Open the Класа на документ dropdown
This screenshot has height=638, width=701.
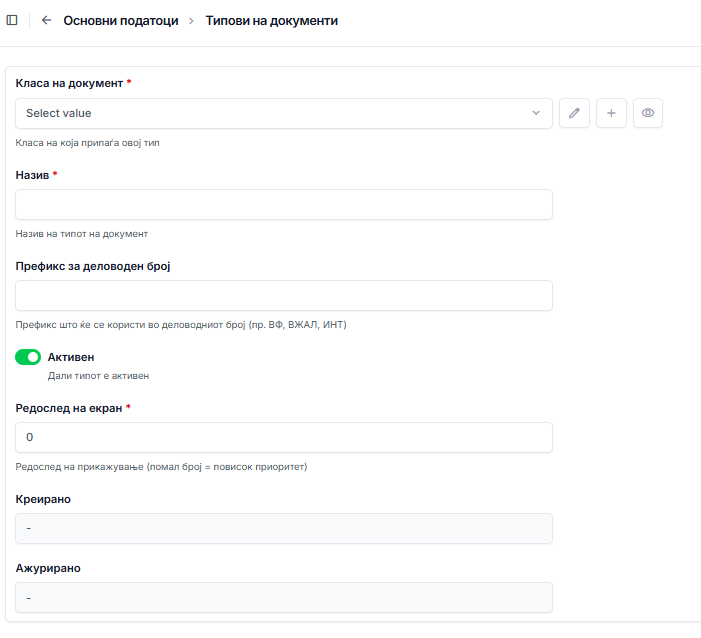point(284,114)
